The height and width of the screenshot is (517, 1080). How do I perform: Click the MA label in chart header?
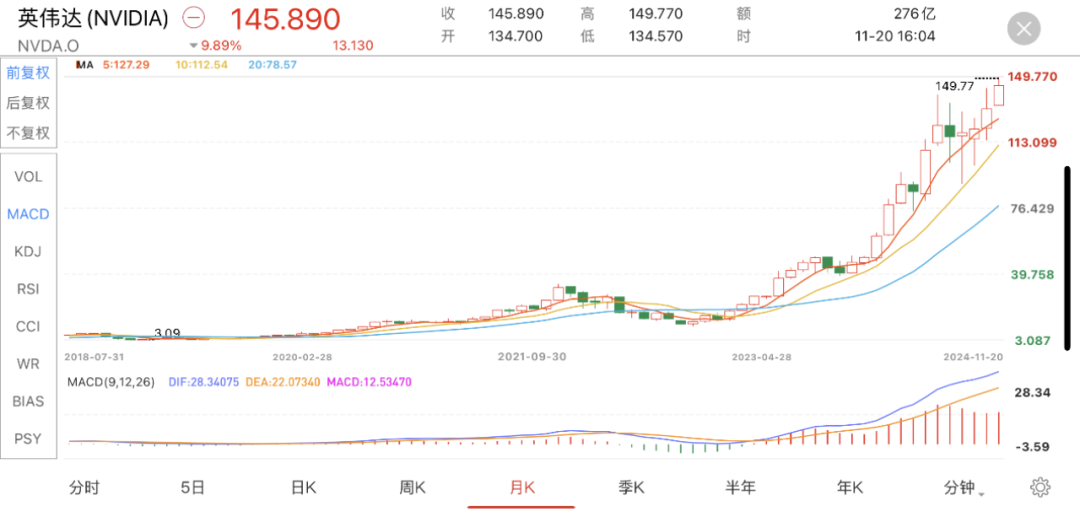coord(84,65)
